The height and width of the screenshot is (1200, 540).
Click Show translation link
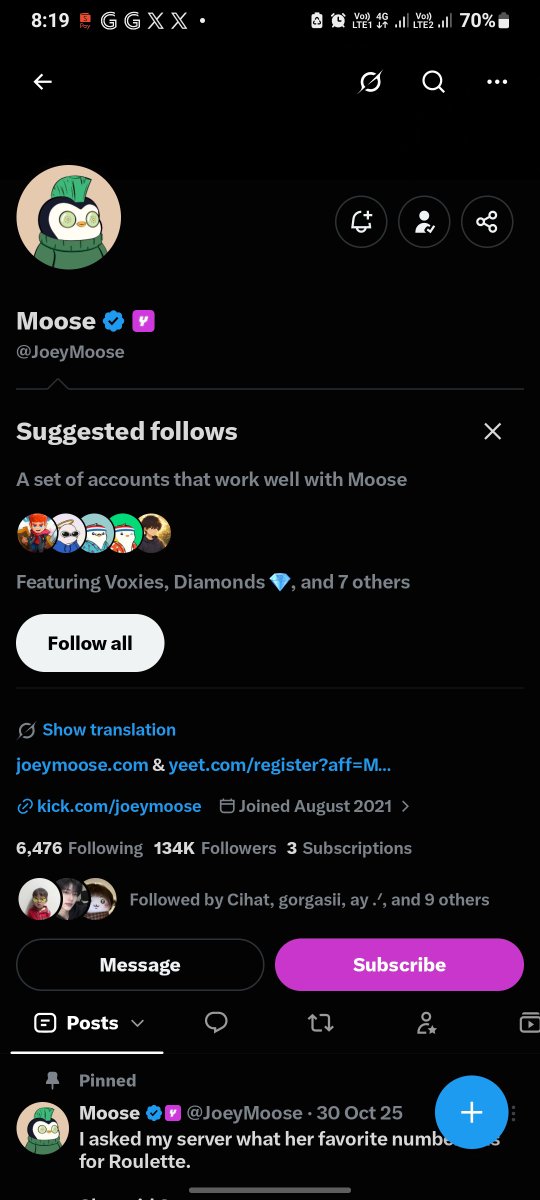[x=109, y=730]
